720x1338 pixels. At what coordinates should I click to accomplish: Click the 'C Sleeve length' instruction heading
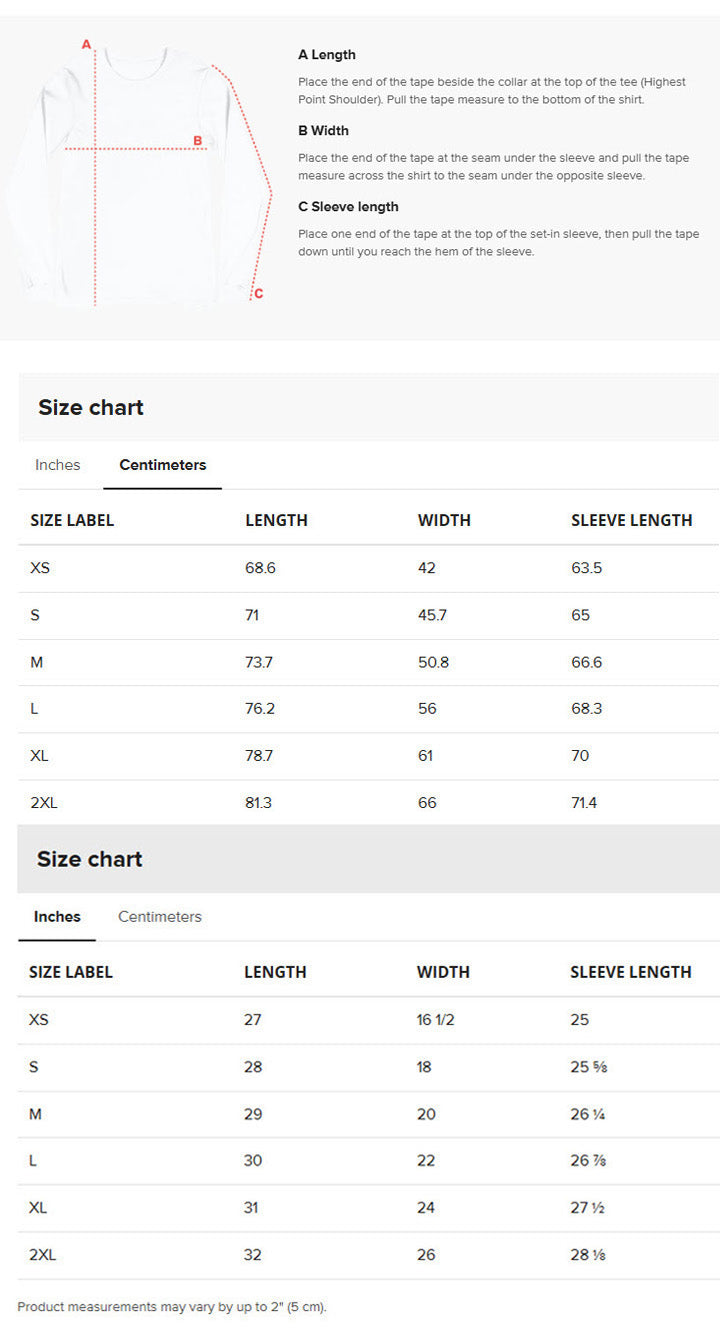(x=348, y=207)
